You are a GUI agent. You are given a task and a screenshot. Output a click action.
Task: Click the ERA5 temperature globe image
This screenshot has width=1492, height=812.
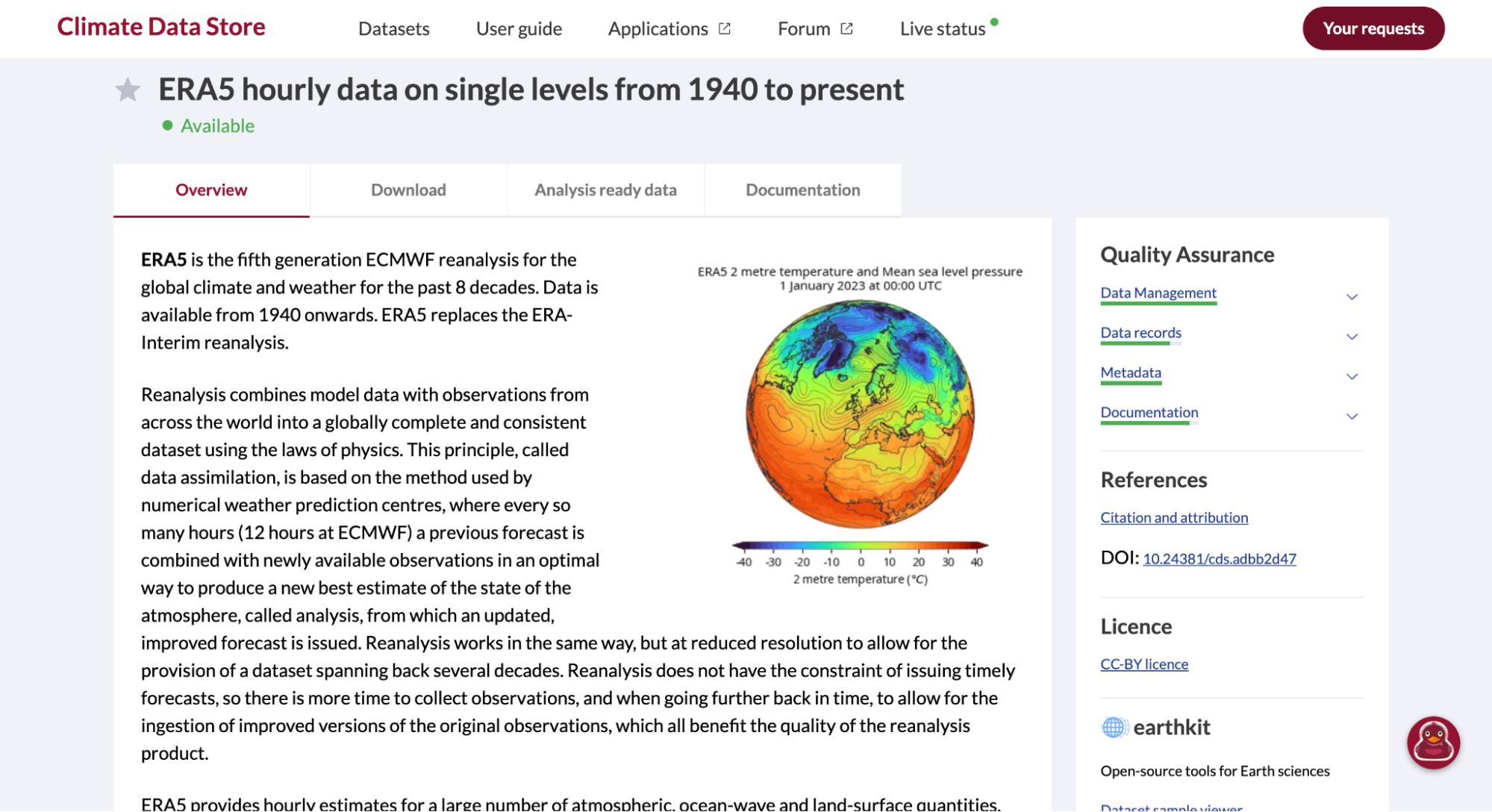(860, 413)
